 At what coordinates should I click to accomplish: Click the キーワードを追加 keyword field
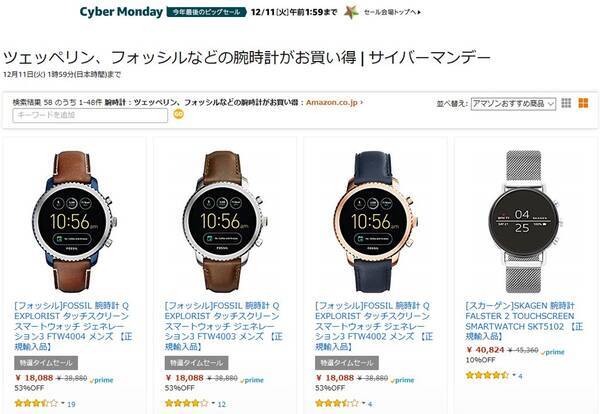[90, 115]
